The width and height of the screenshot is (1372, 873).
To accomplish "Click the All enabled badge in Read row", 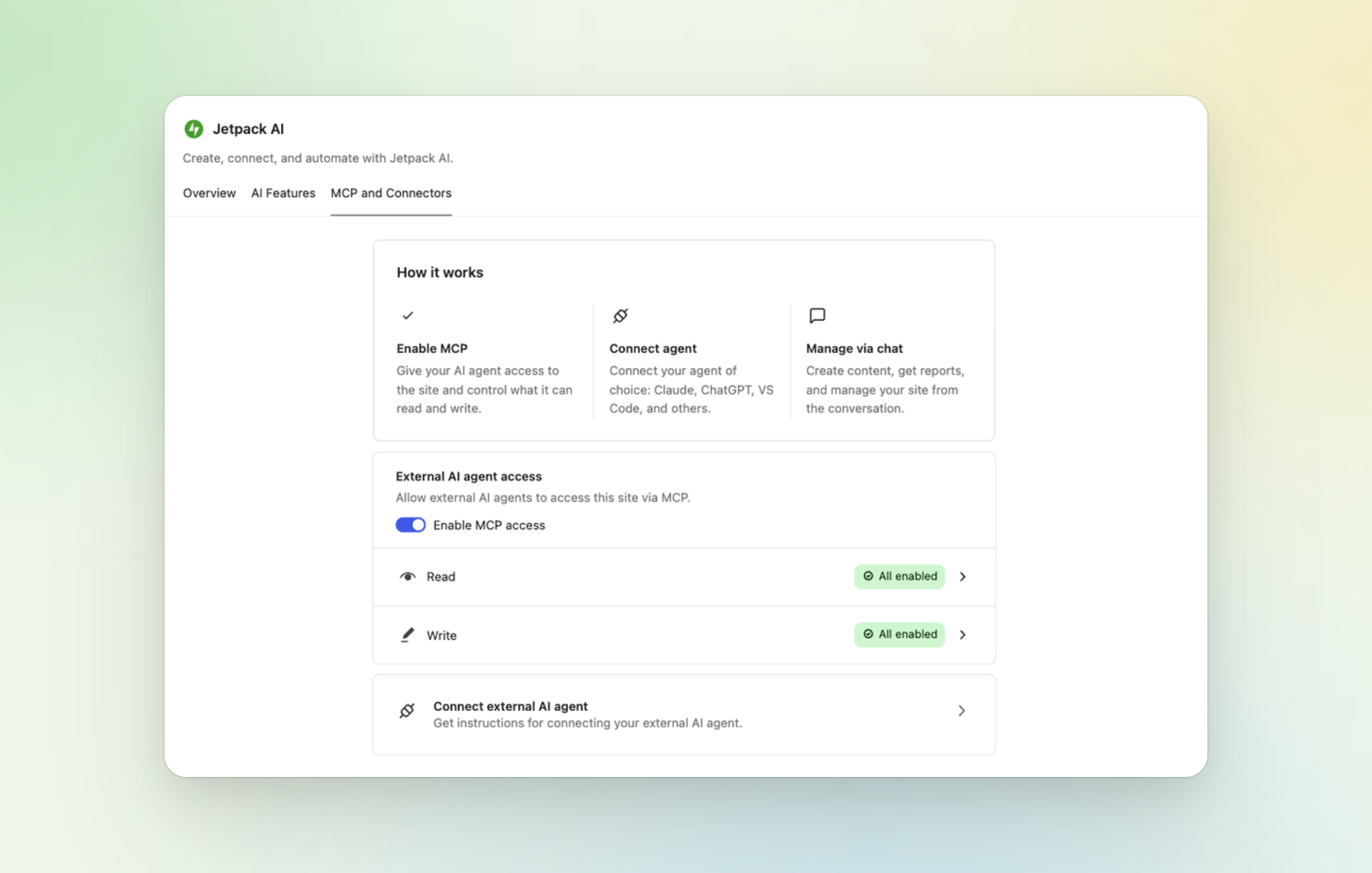I will coord(899,577).
